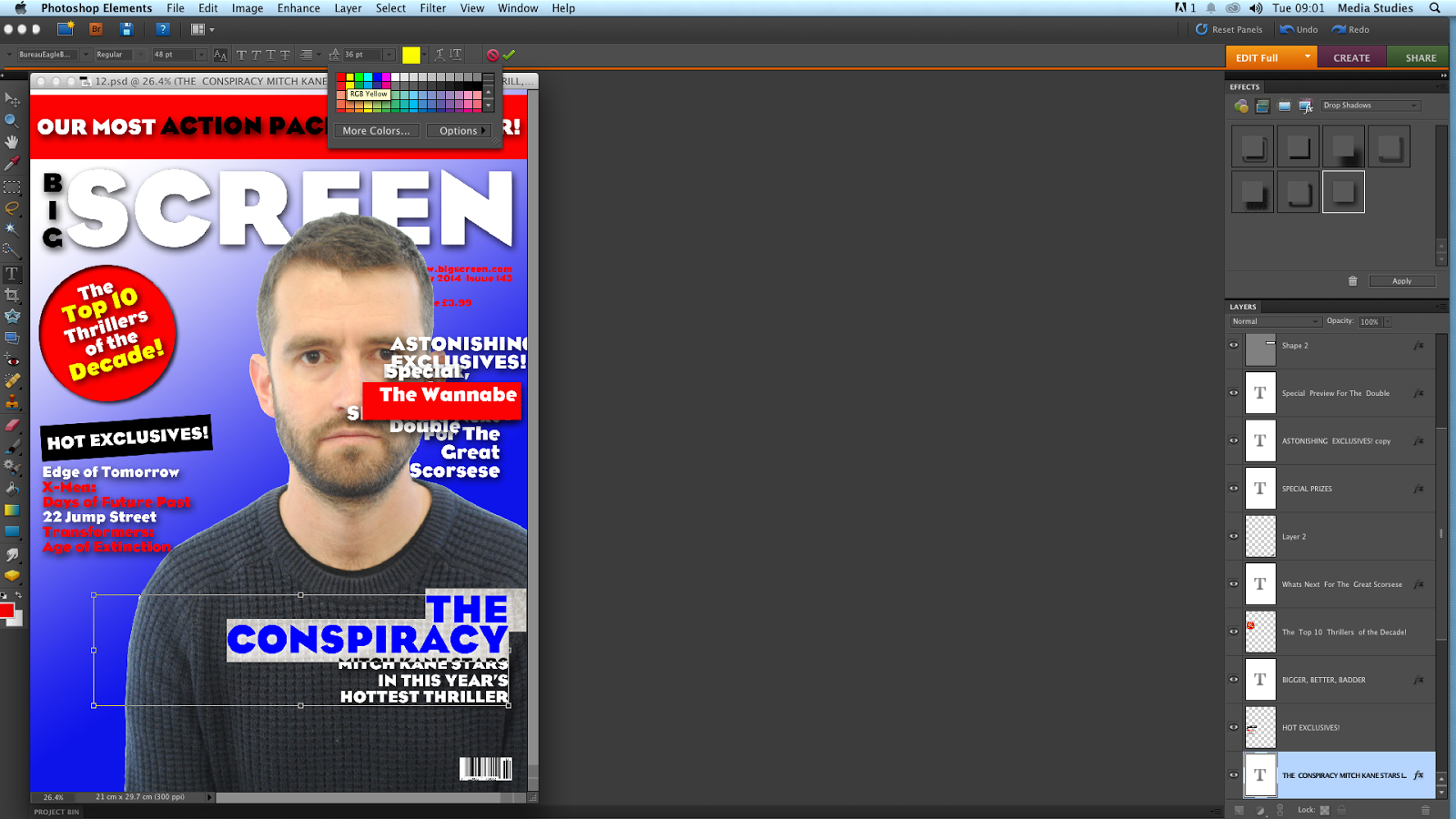Switch to the CREATE tab
1456x819 pixels.
point(1351,57)
